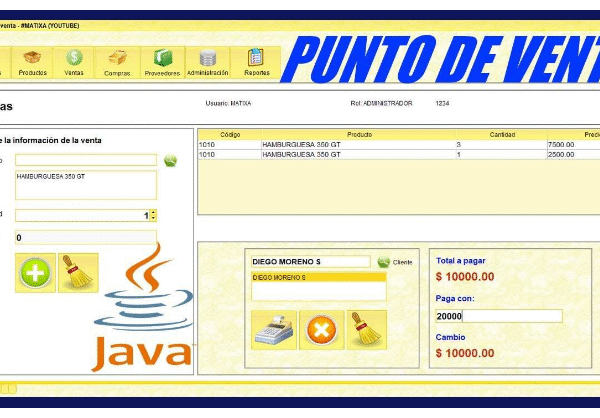The image size is (600, 418).
Task: Increase quantity with spinner up arrow
Action: (x=153, y=212)
